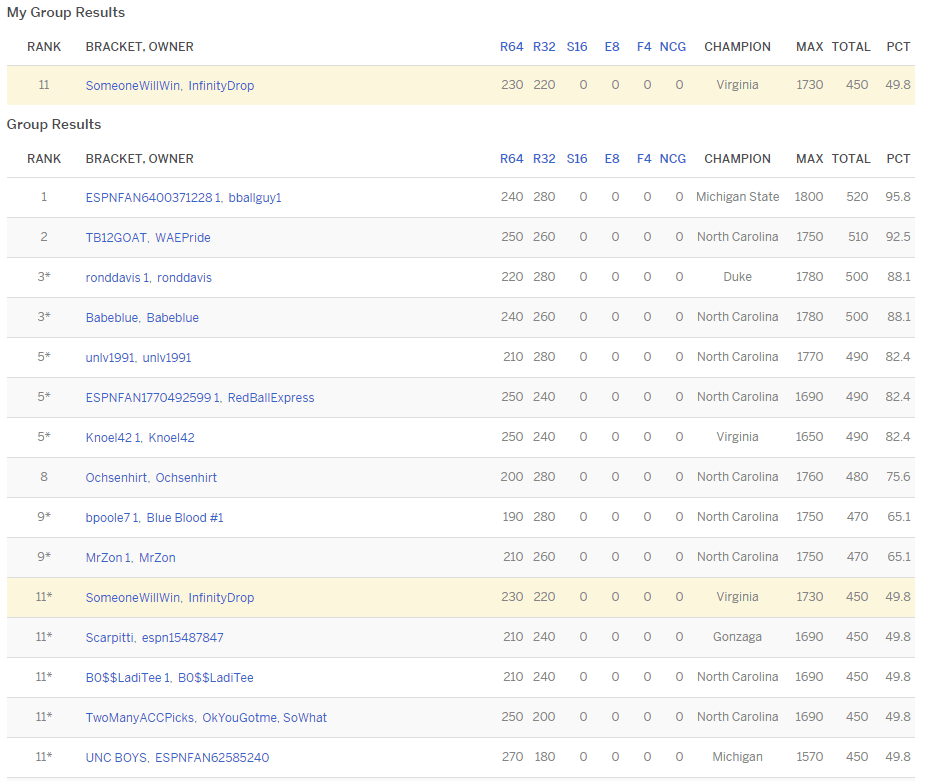Sort group results by R64 column

tap(511, 159)
